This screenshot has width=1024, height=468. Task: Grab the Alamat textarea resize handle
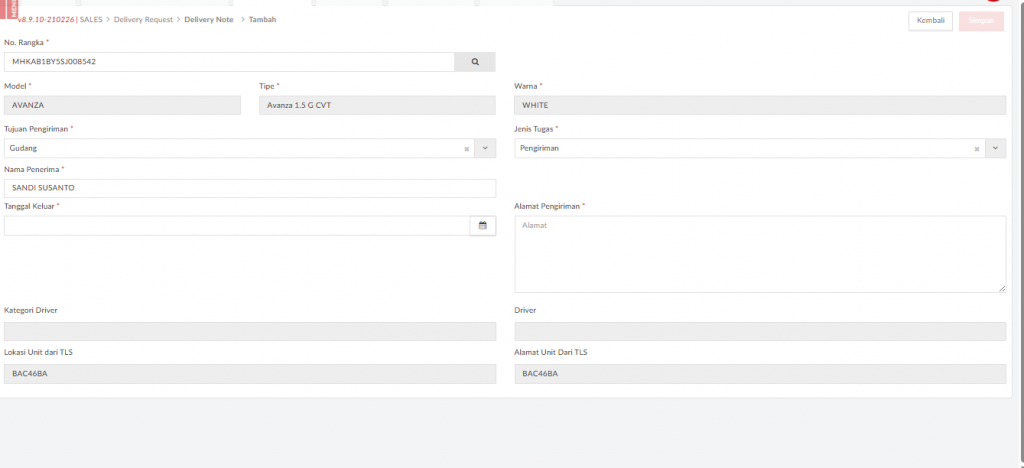(x=1001, y=288)
